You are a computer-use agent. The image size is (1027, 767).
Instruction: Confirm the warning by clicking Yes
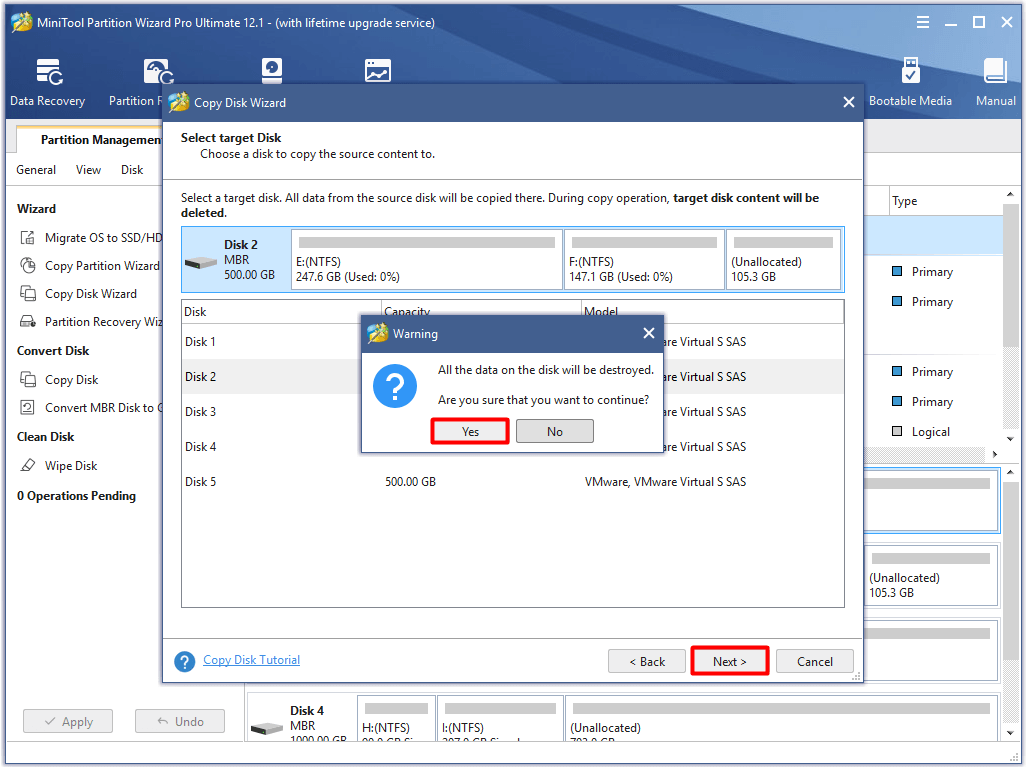point(469,430)
